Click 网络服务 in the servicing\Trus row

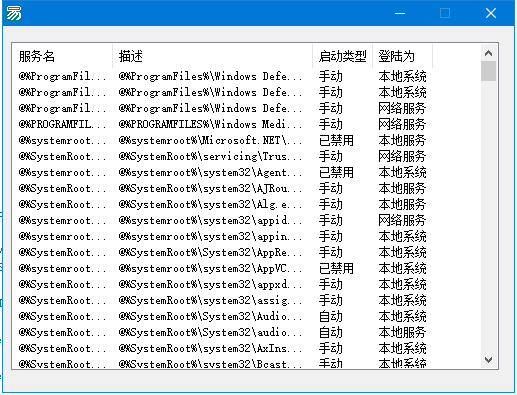tap(402, 156)
